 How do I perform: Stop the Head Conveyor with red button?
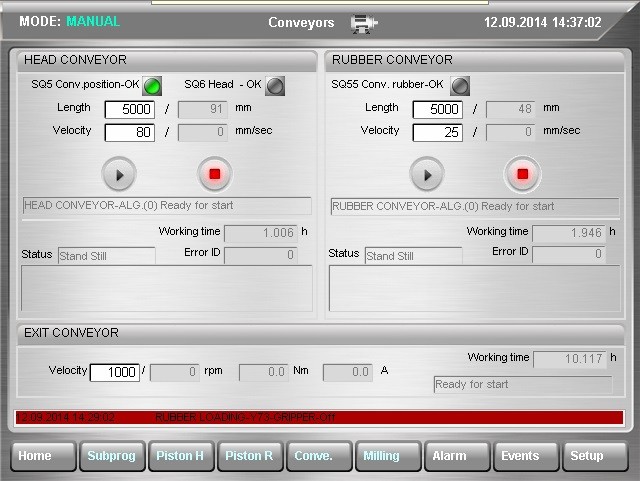(215, 174)
